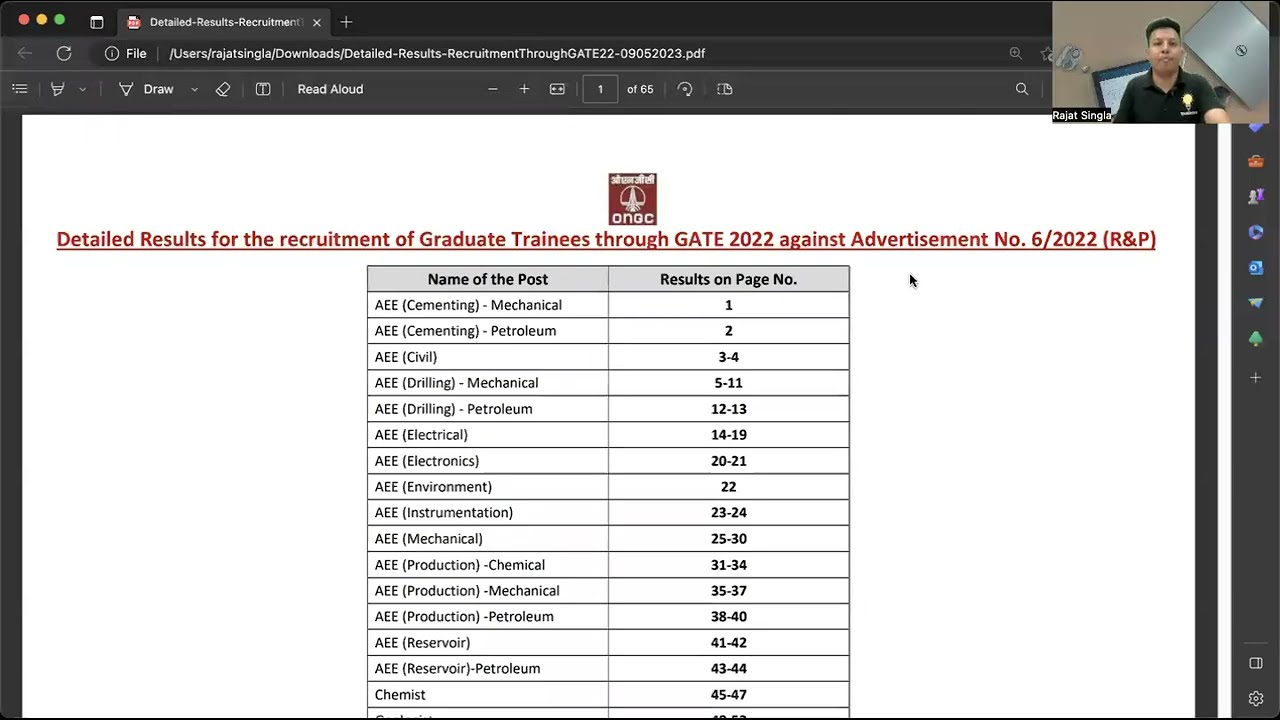Click the ONGC logo image
Screen dimensions: 1280x720
(633, 199)
